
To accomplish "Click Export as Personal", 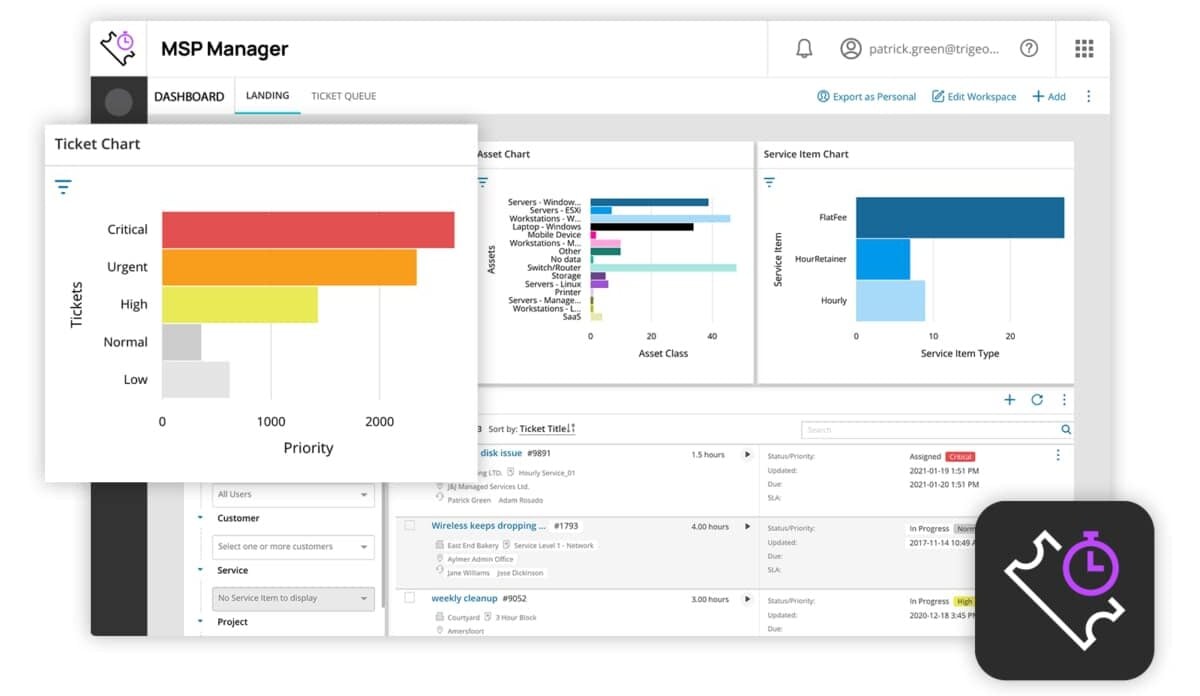I will pos(867,97).
